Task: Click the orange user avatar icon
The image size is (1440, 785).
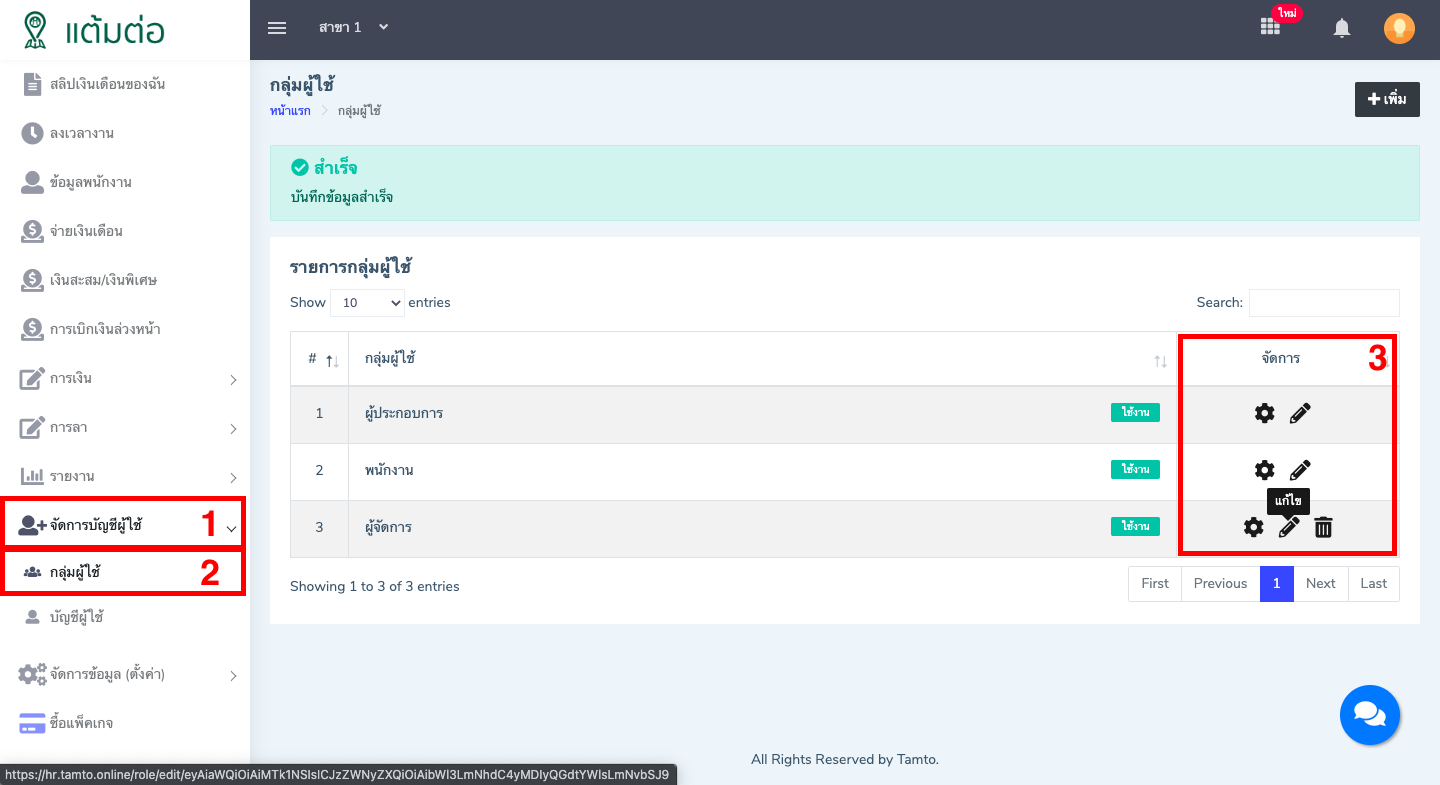Action: pyautogui.click(x=1399, y=29)
